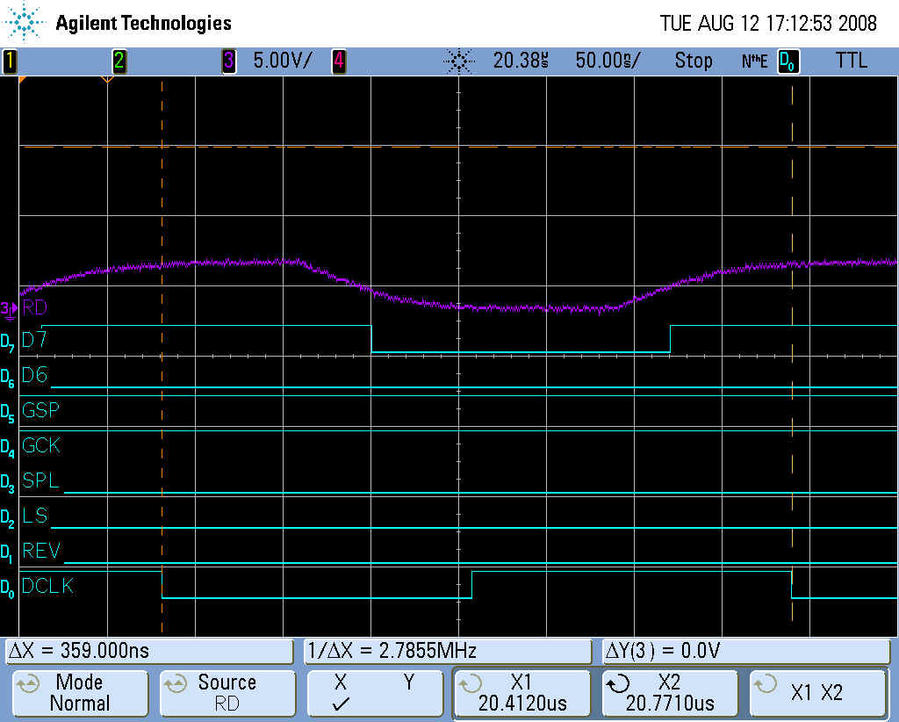This screenshot has height=722, width=899.
Task: Toggle the X cursor checkmark
Action: tap(340, 704)
